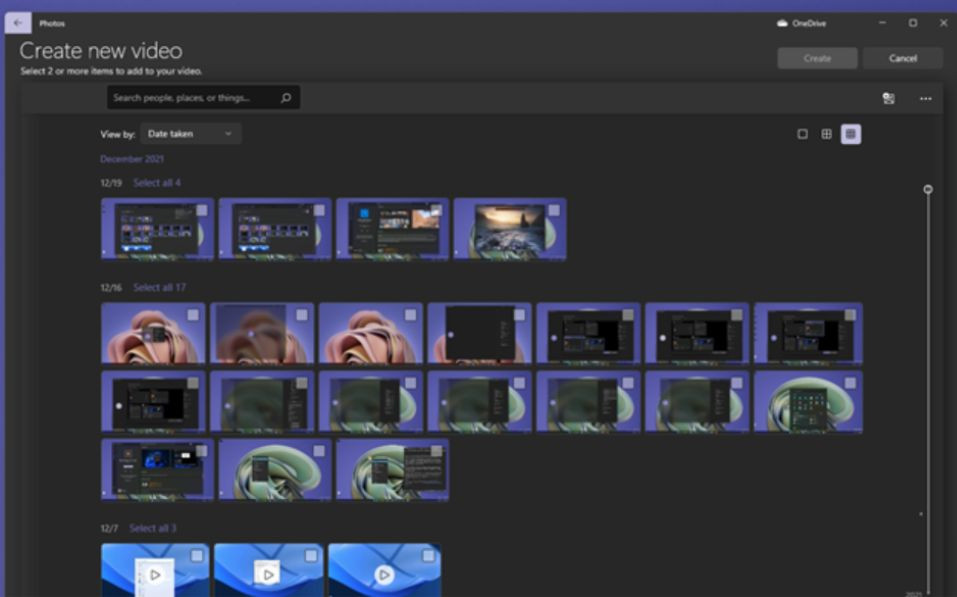Click the OneDrive cloud icon
The width and height of the screenshot is (957, 597).
click(x=783, y=23)
